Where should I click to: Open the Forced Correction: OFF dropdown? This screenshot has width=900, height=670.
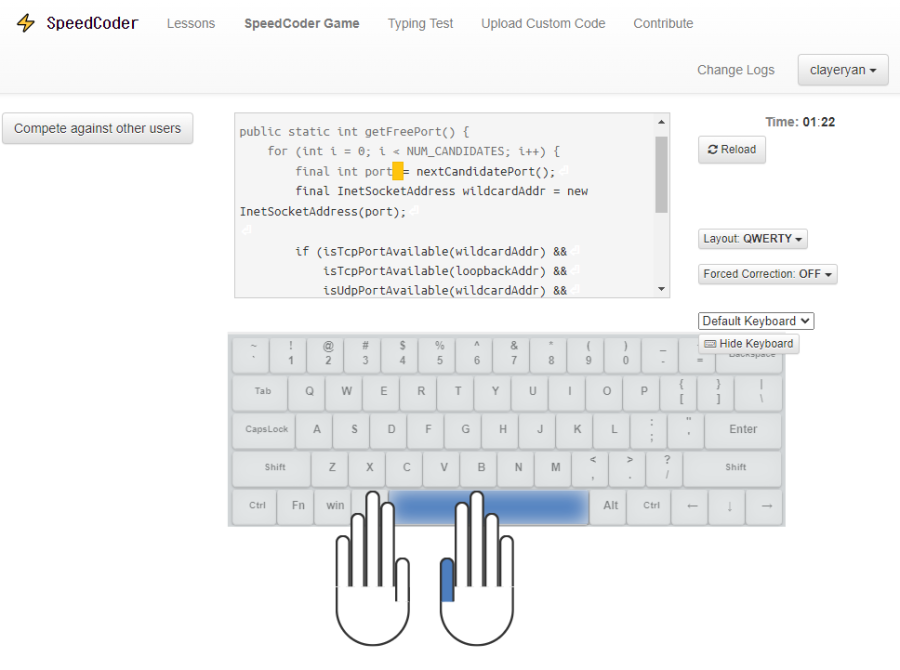pyautogui.click(x=767, y=274)
